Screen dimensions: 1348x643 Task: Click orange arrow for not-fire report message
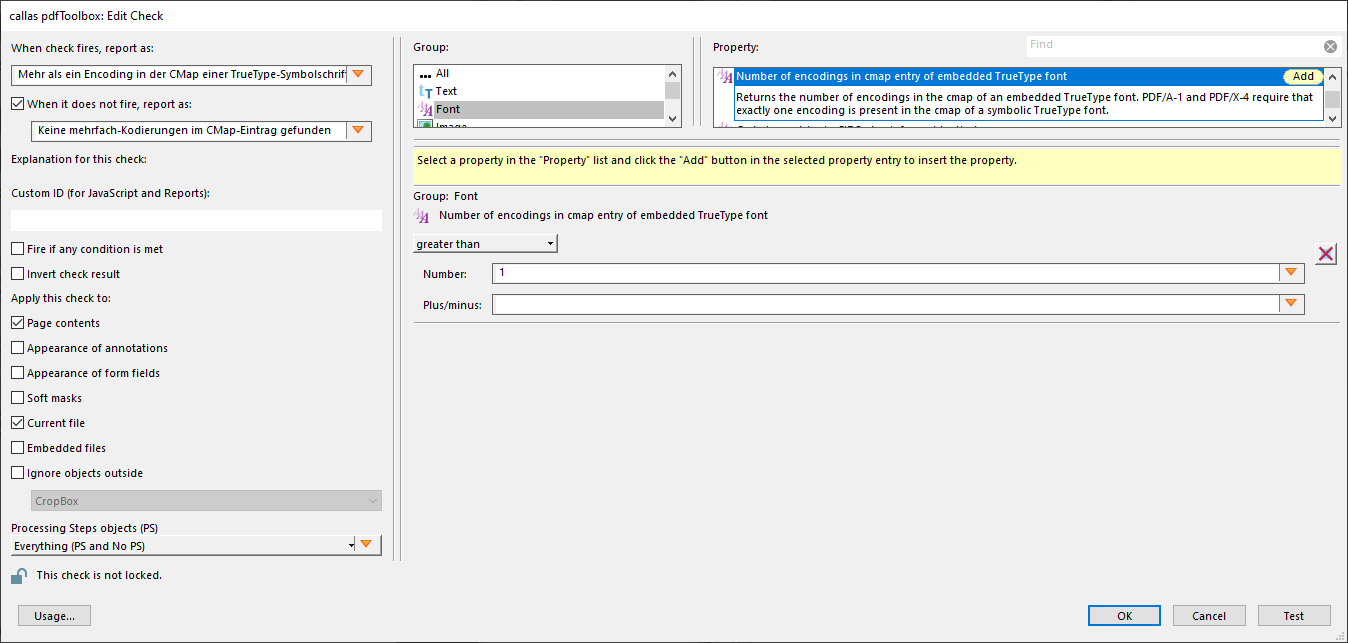click(x=358, y=131)
